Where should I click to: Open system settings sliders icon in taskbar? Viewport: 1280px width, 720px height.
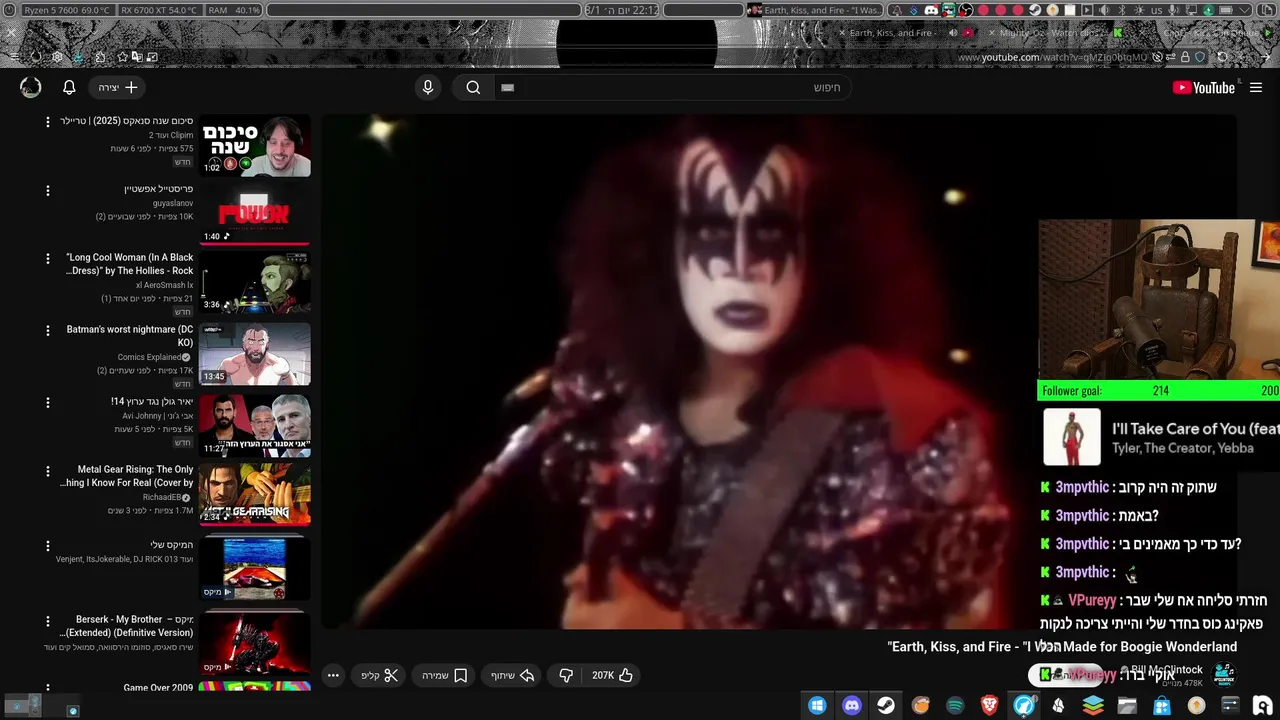click(1230, 705)
